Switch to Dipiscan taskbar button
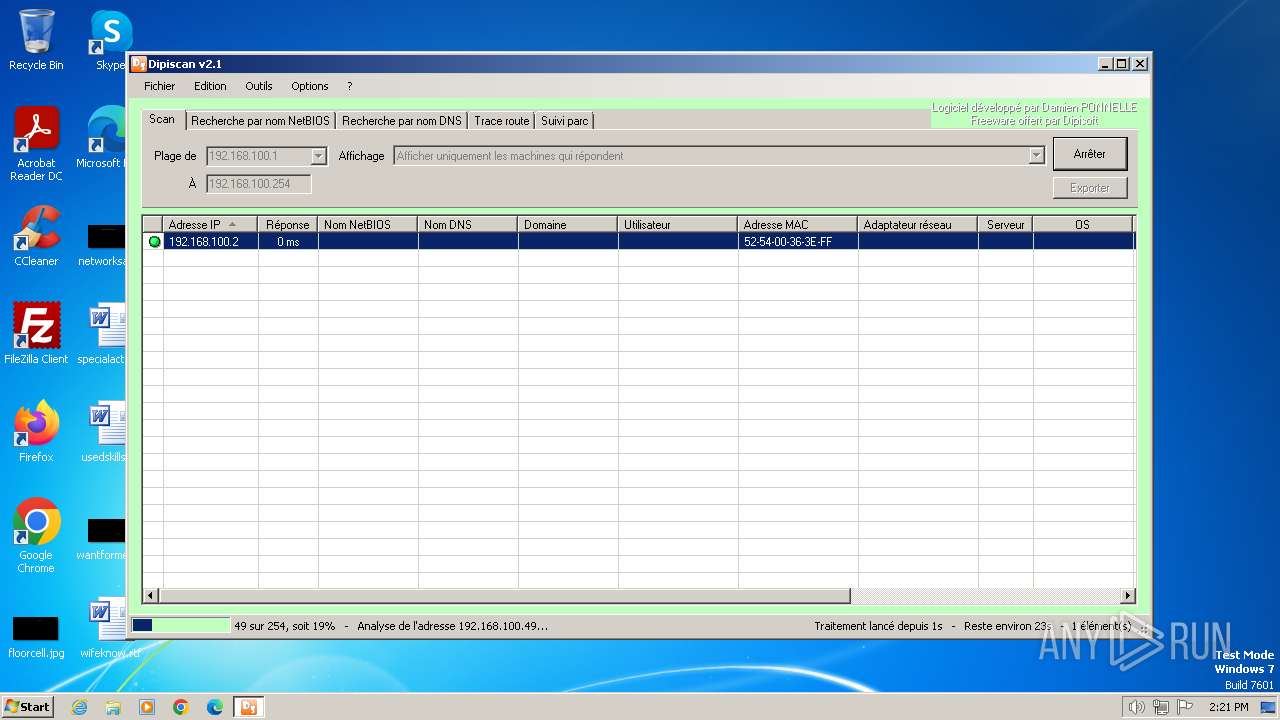1280x720 pixels. pos(248,707)
